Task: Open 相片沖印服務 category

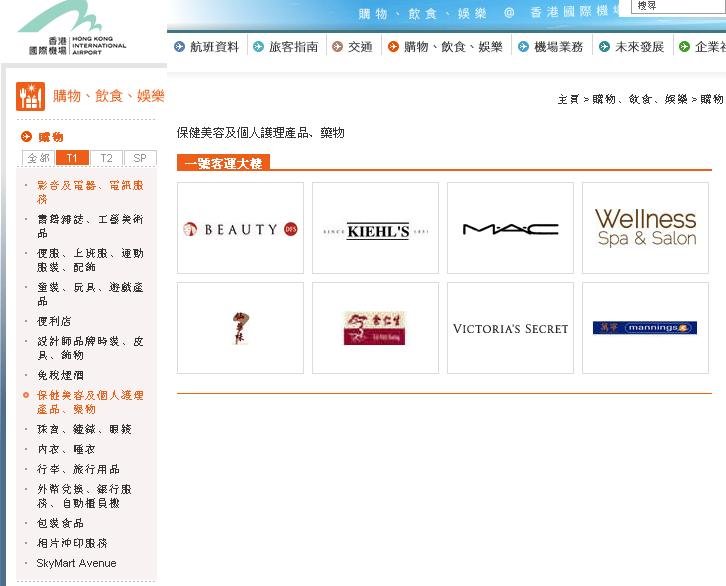Action: (x=72, y=543)
